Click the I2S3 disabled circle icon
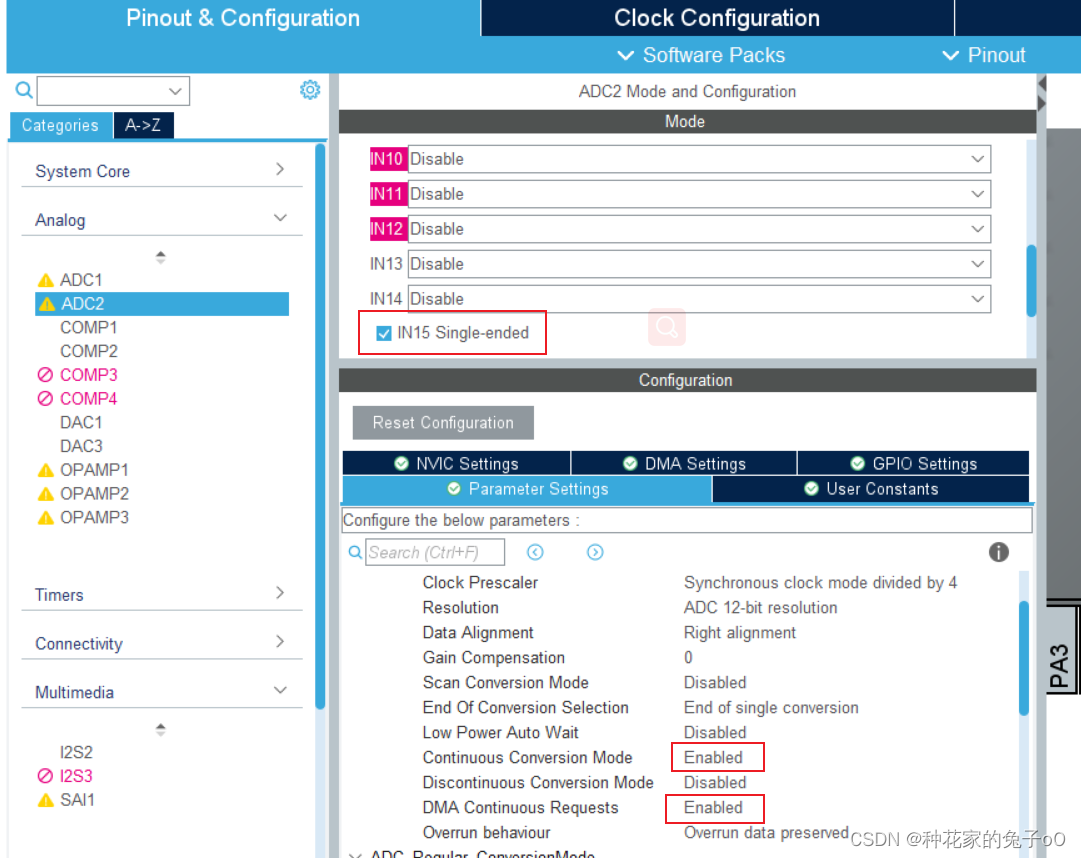Screen dimensions: 1081x858 [46, 776]
